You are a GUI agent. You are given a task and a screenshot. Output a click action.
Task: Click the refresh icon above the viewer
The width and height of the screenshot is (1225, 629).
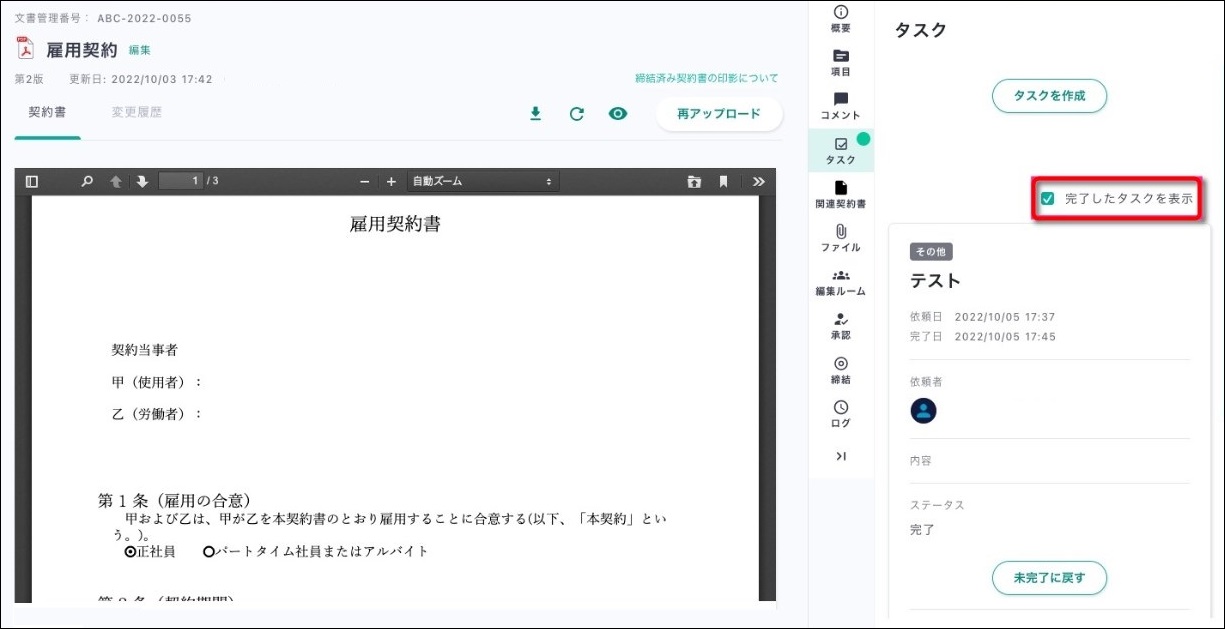(576, 114)
